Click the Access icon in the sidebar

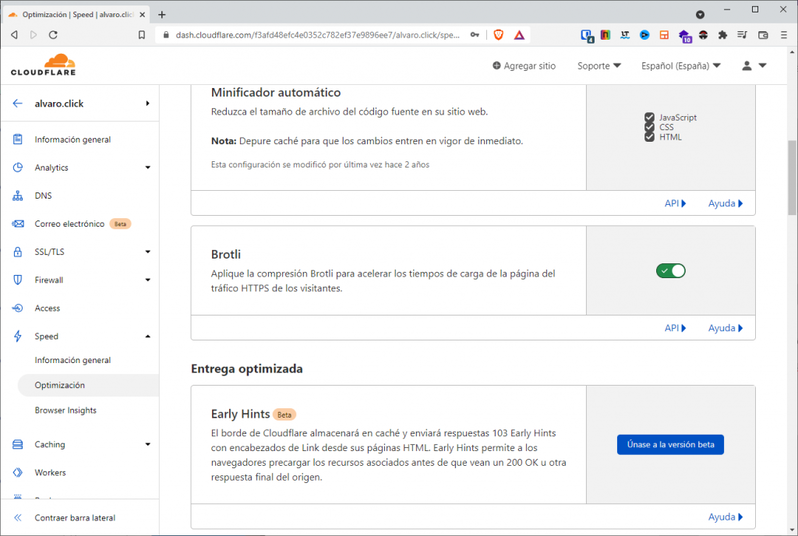point(17,308)
